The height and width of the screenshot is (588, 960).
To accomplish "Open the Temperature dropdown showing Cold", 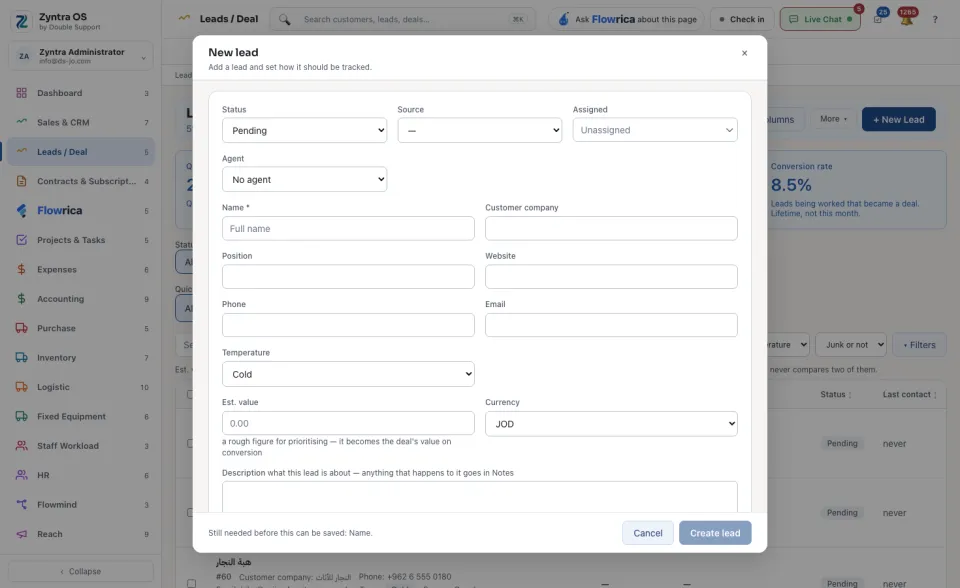I will (348, 374).
